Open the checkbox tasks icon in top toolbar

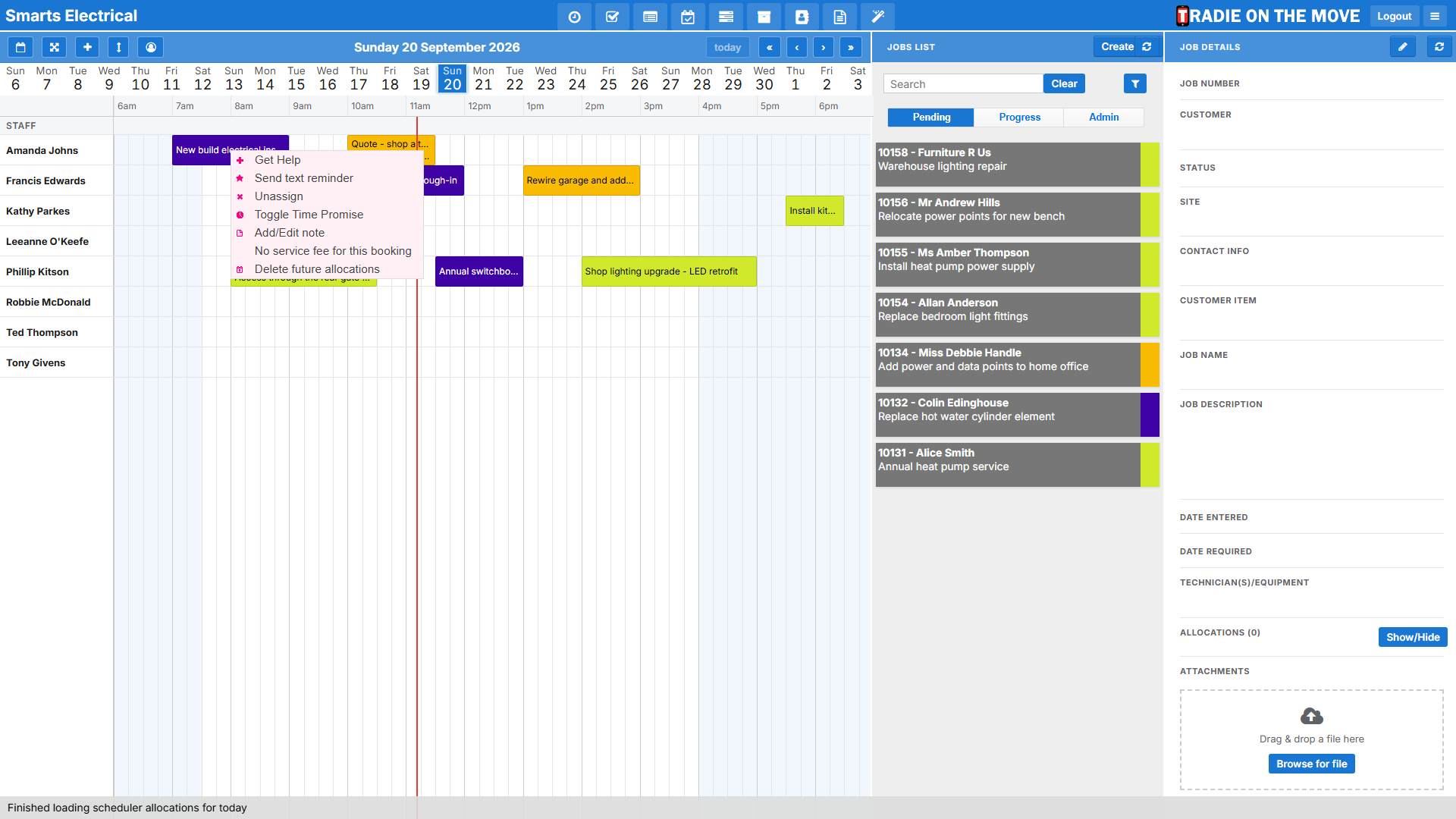click(x=612, y=17)
